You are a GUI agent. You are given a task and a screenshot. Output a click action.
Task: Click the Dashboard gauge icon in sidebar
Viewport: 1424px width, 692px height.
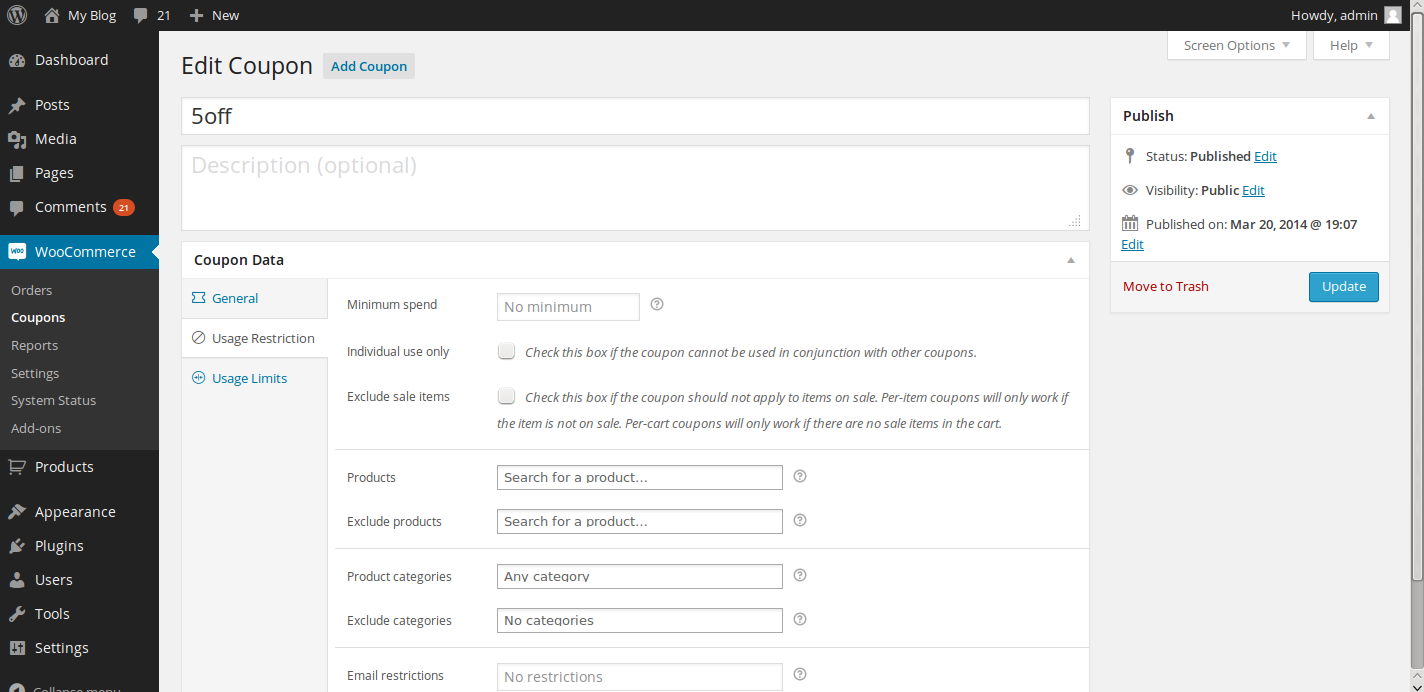point(17,60)
